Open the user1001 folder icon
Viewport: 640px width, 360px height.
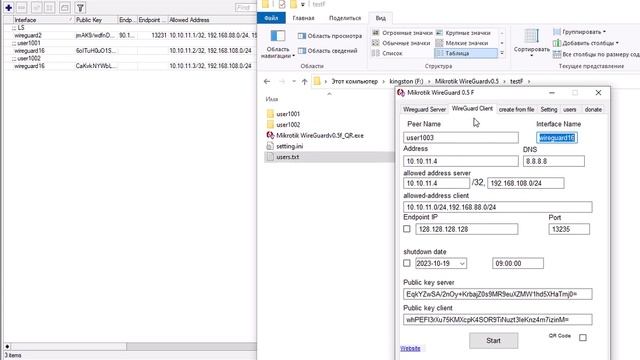(270, 114)
